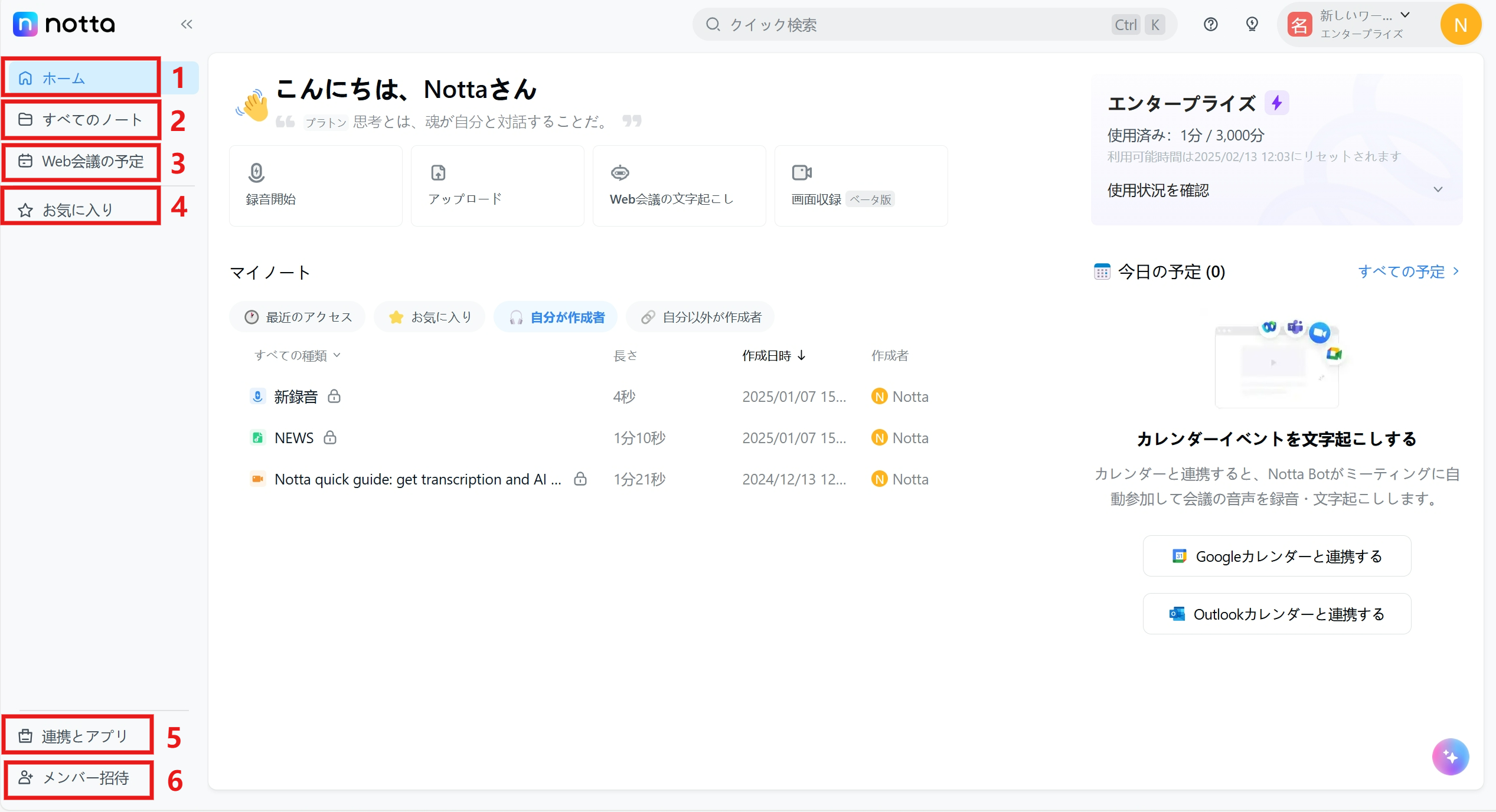
Task: Click Notta author in 新録音 row
Action: [x=900, y=397]
